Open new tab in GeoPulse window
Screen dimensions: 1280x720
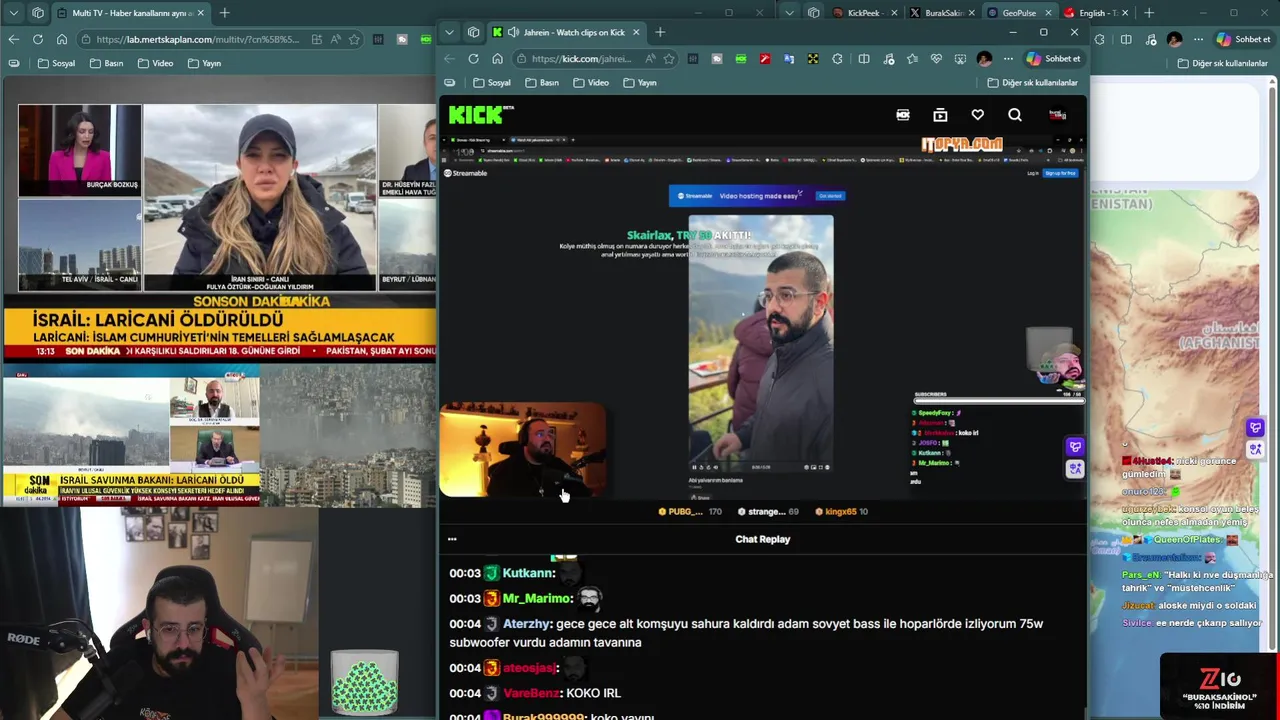1149,13
